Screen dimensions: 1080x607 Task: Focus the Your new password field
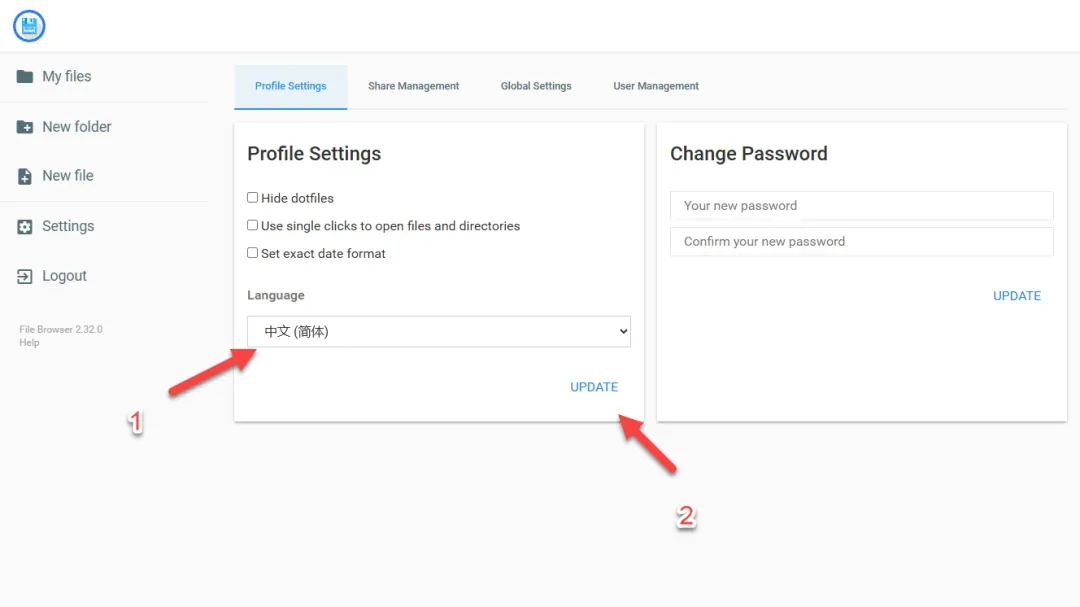[x=862, y=205]
